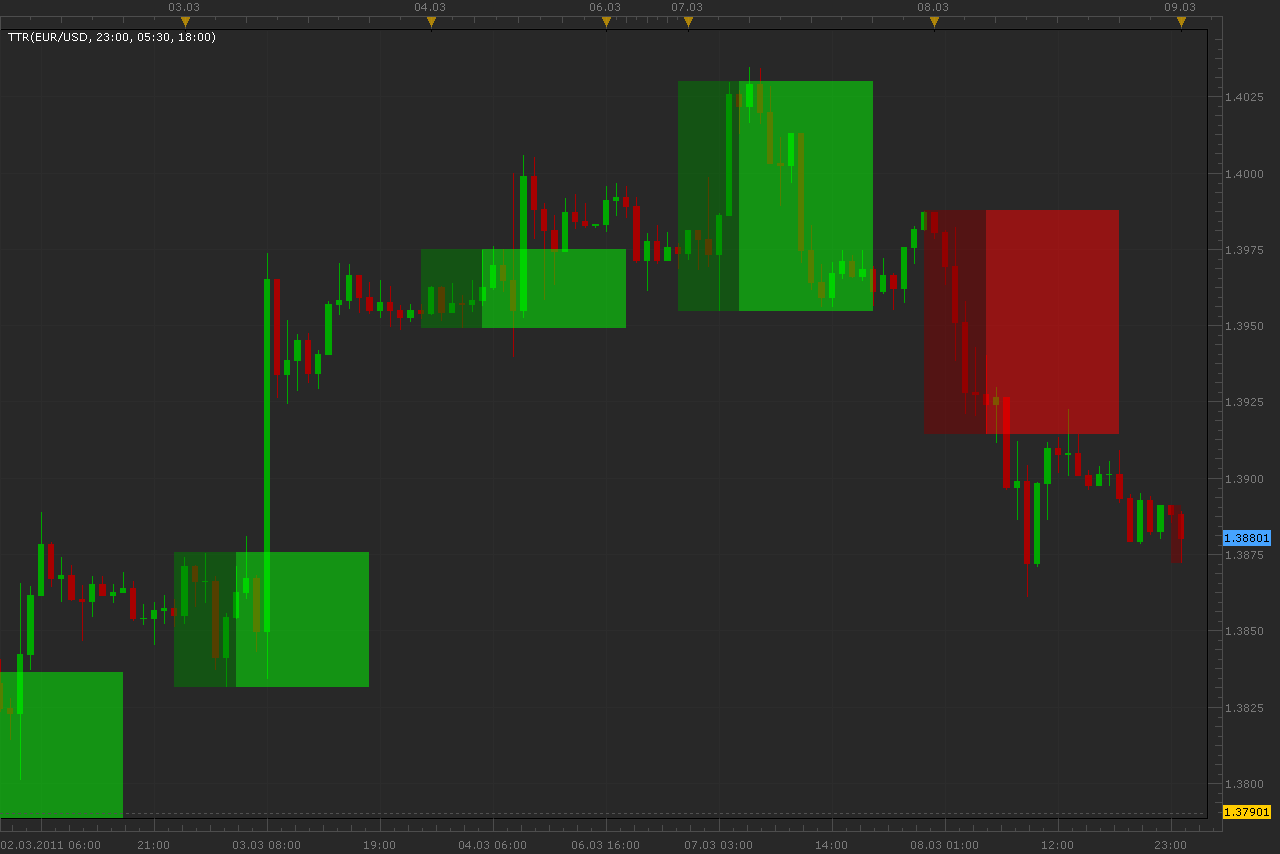Select the green TTR box spanning 03.03
The width and height of the screenshot is (1280, 854).
[x=271, y=619]
